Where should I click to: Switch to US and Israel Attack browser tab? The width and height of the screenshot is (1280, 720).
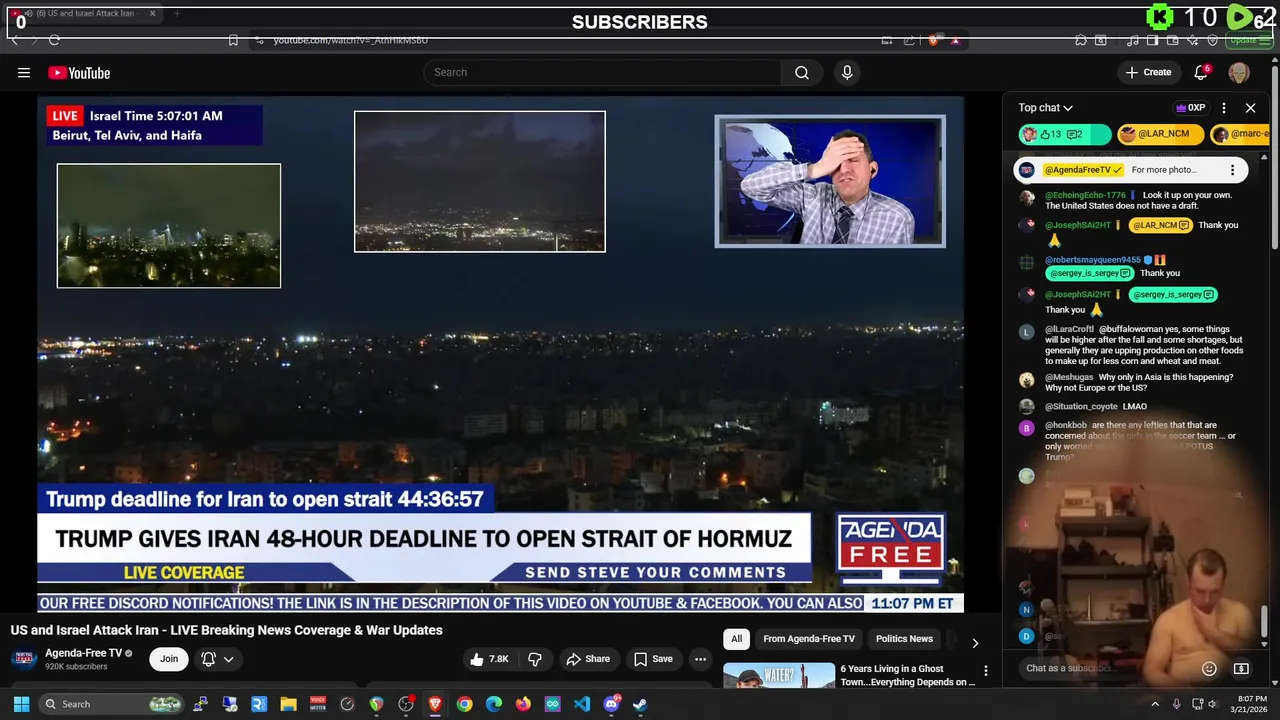(x=84, y=14)
